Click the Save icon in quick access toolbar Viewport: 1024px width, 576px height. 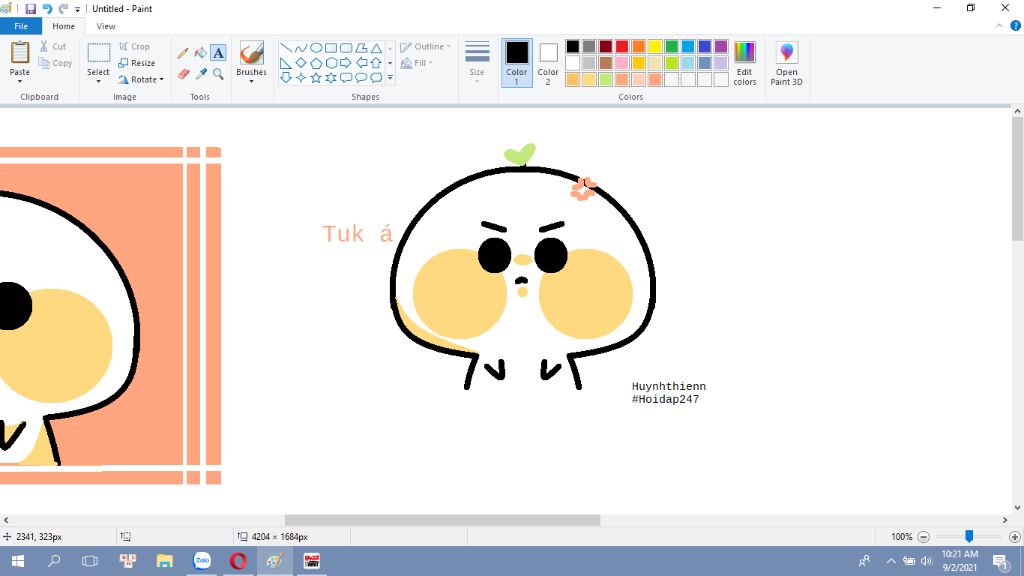30,8
